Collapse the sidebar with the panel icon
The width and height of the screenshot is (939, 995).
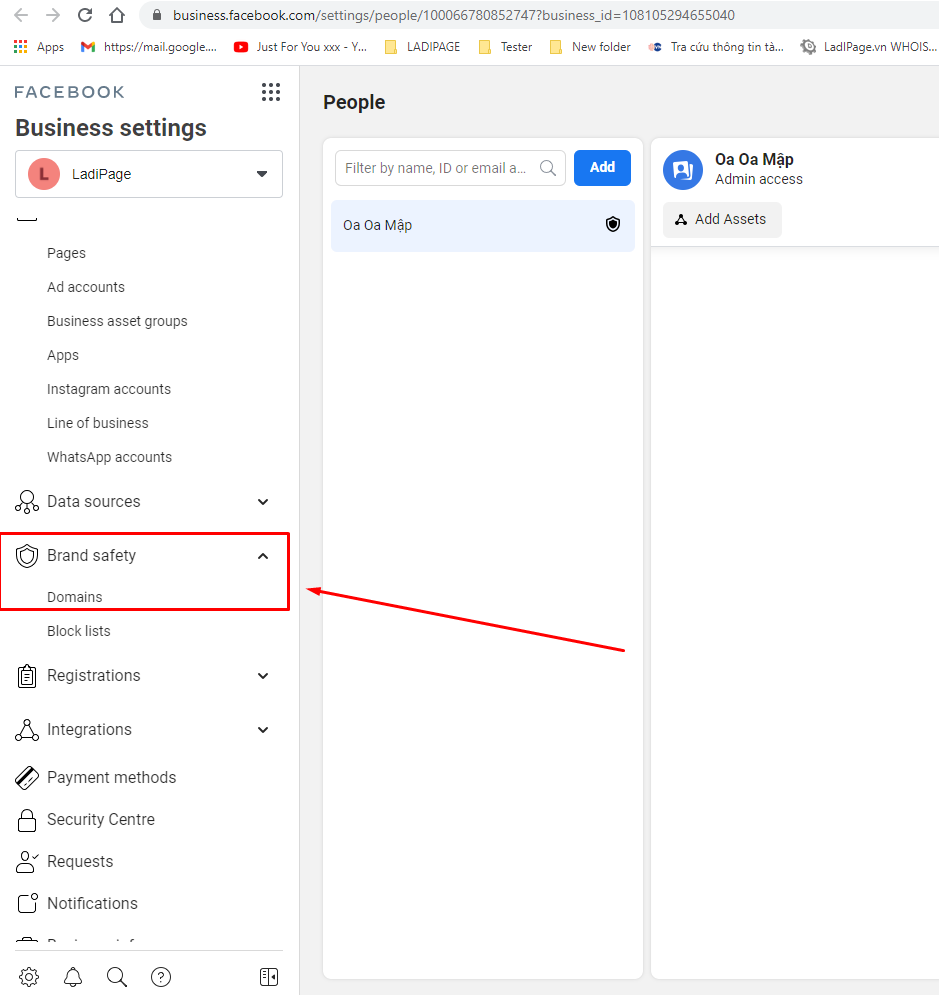click(268, 977)
